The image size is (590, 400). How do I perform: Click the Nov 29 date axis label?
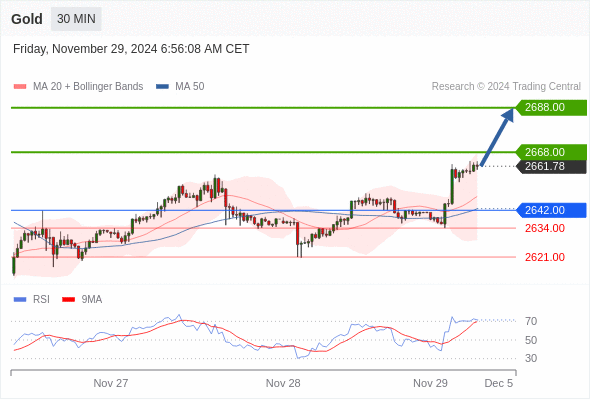[x=430, y=383]
